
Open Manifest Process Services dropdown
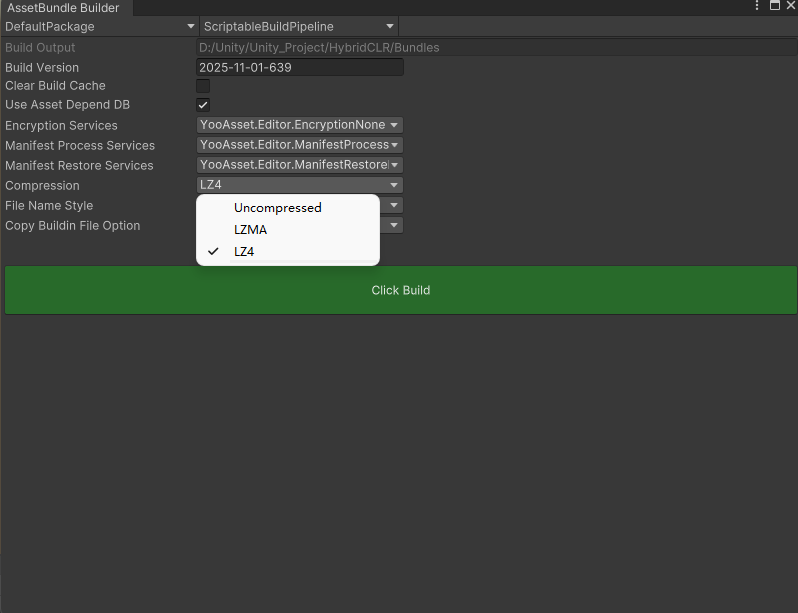300,145
